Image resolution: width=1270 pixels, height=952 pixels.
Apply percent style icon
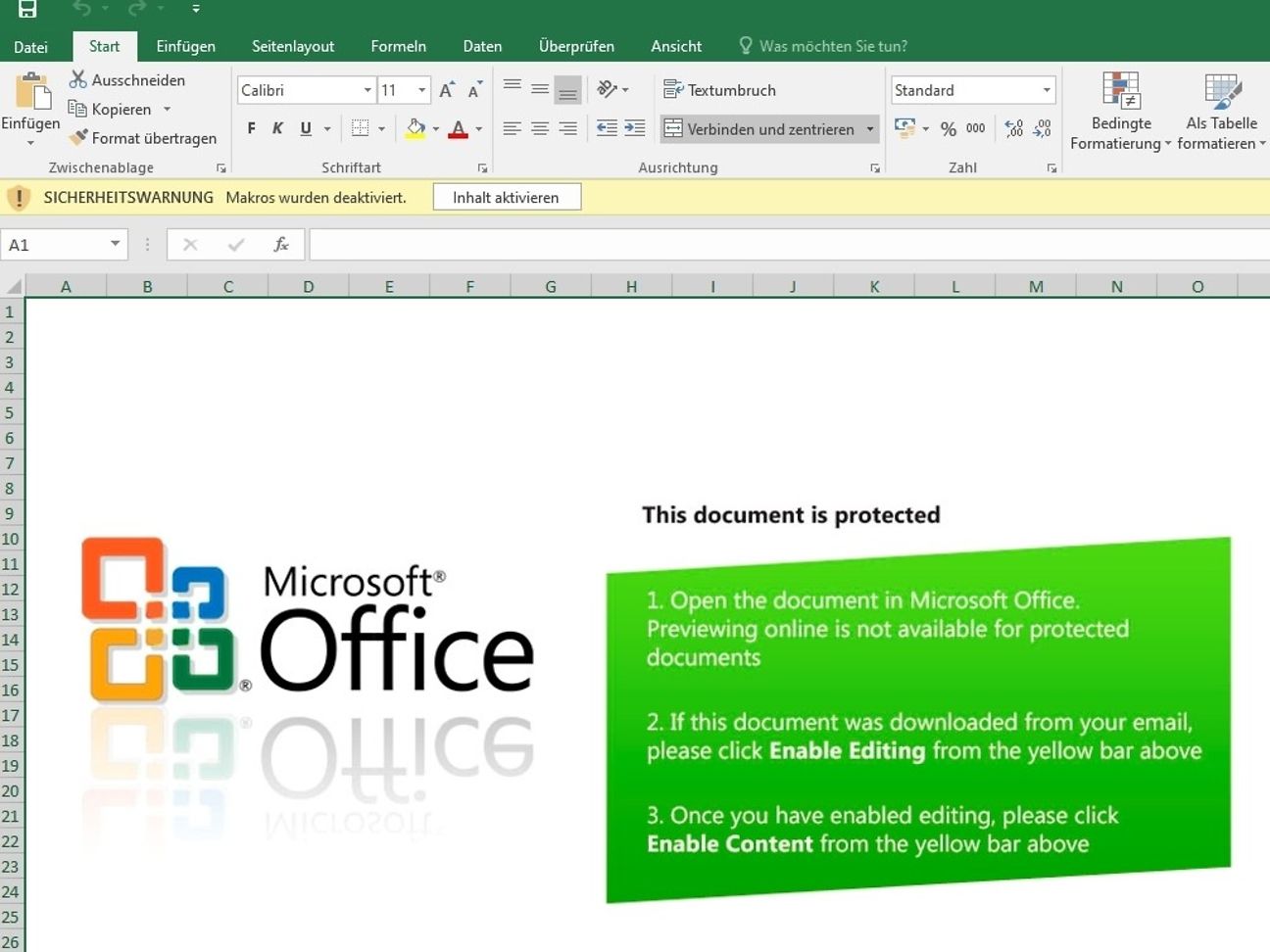click(949, 128)
